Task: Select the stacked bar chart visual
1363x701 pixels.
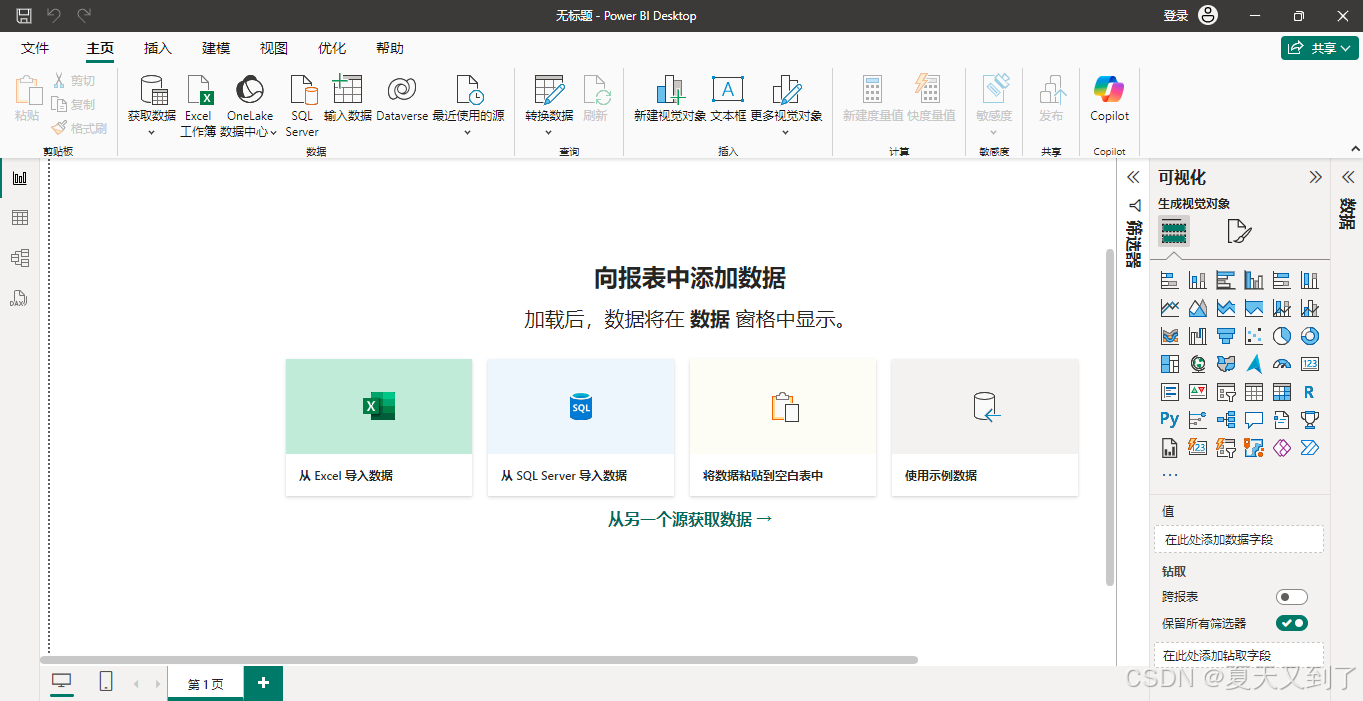Action: (1170, 281)
